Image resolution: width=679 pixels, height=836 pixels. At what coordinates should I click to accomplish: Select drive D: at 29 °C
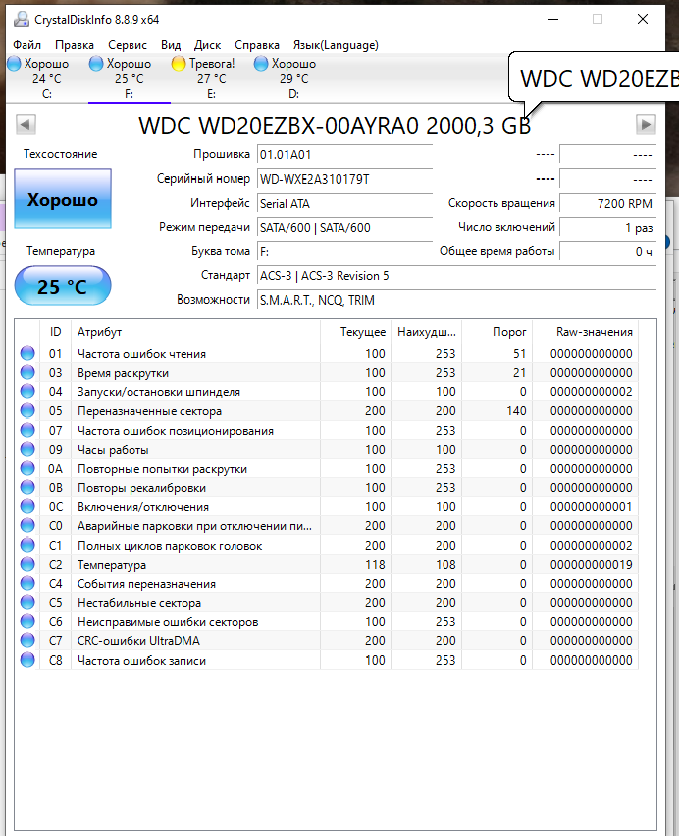pyautogui.click(x=294, y=78)
